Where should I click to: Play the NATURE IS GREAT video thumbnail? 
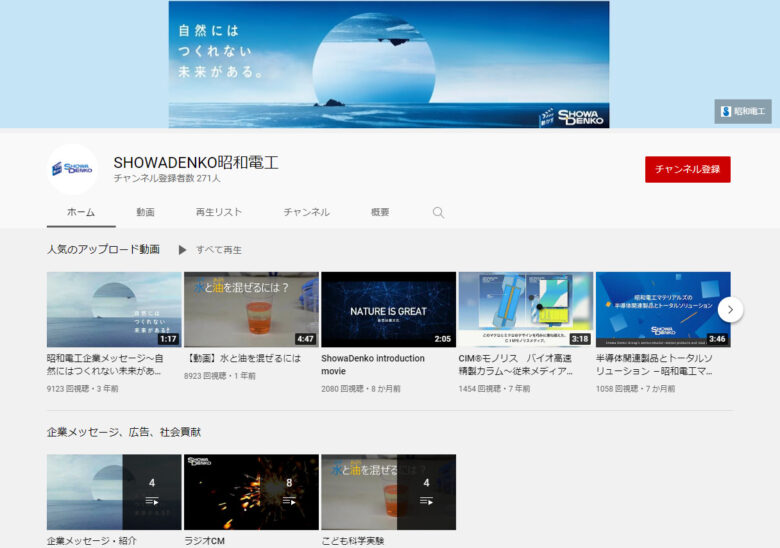pyautogui.click(x=389, y=309)
